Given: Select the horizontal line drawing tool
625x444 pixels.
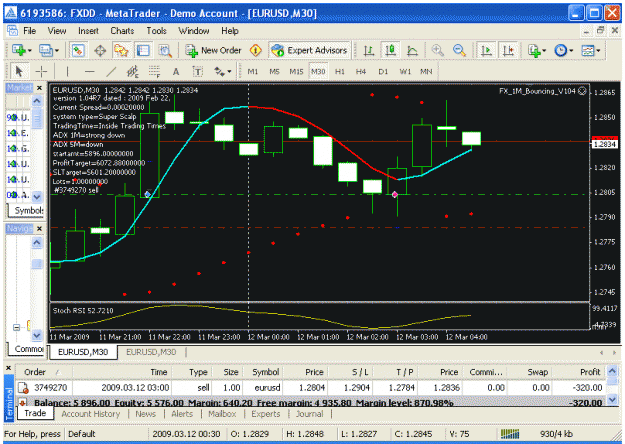Looking at the screenshot, I should pos(90,72).
